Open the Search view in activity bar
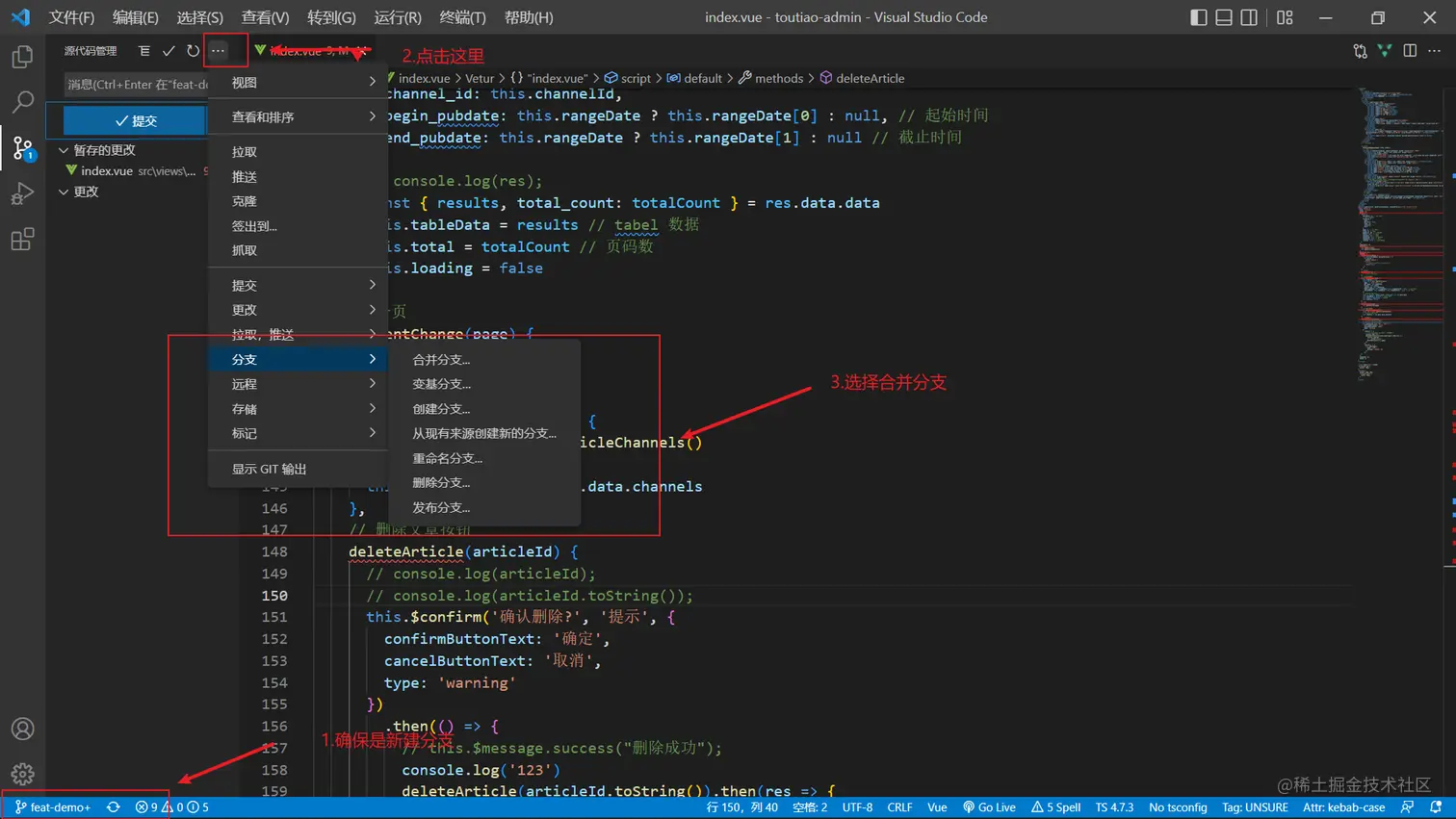This screenshot has height=819, width=1456. coord(22,102)
